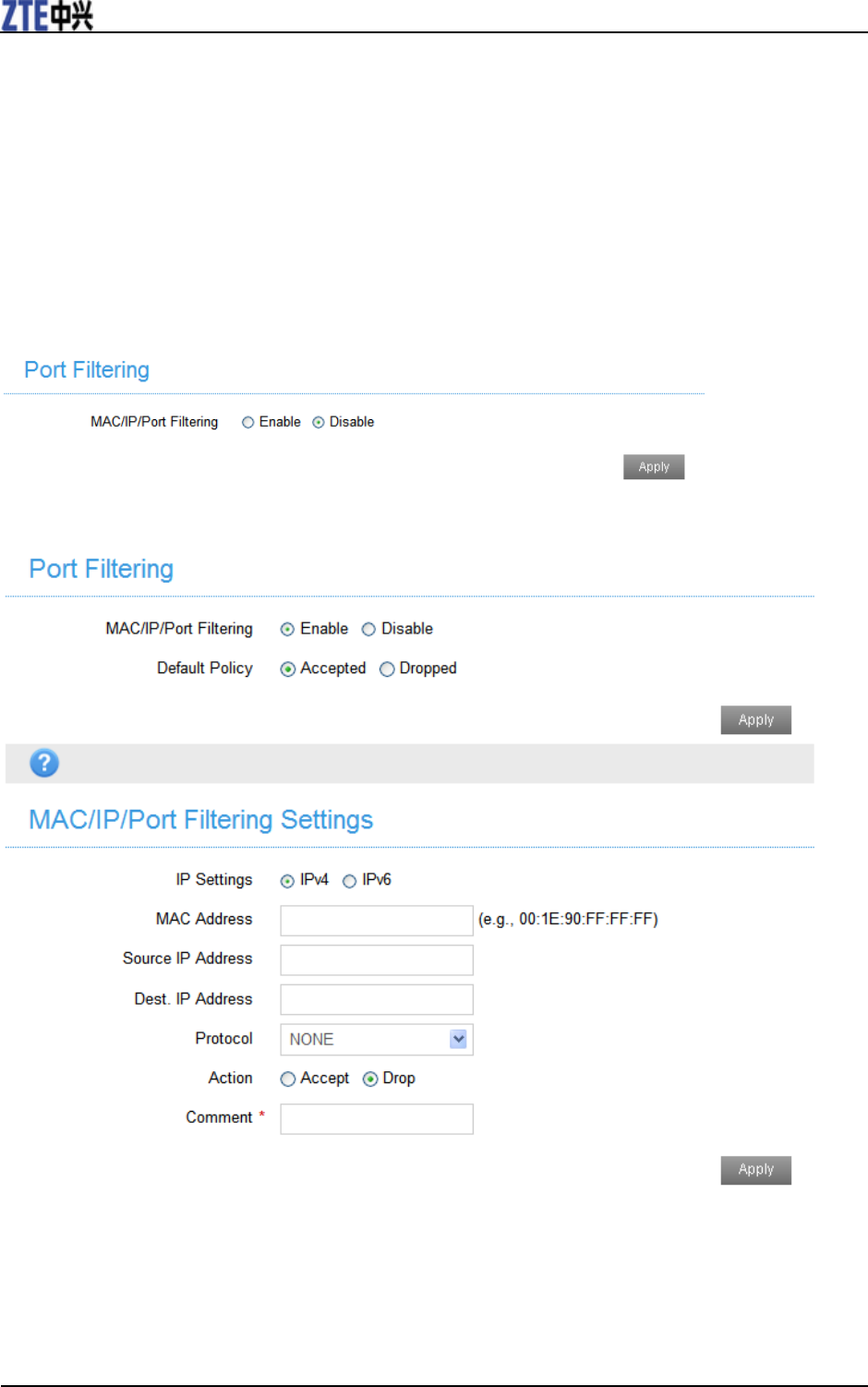Click the Source IP Address field
This screenshot has width=868, height=1387.
[x=377, y=960]
